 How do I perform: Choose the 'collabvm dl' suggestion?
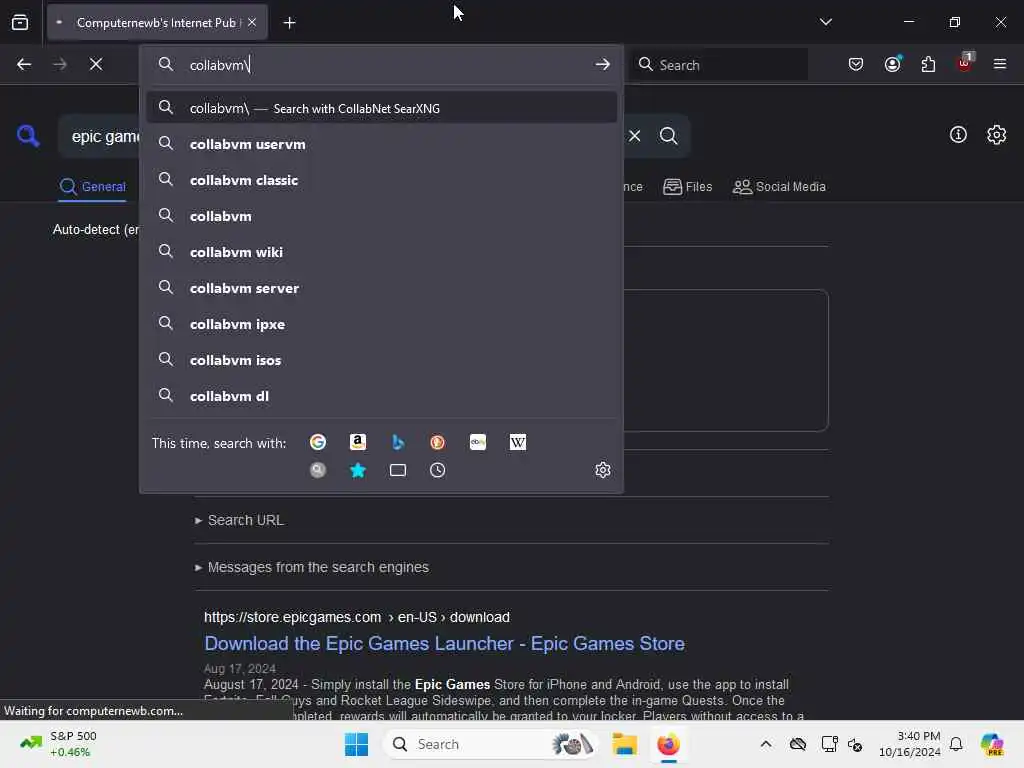382,396
